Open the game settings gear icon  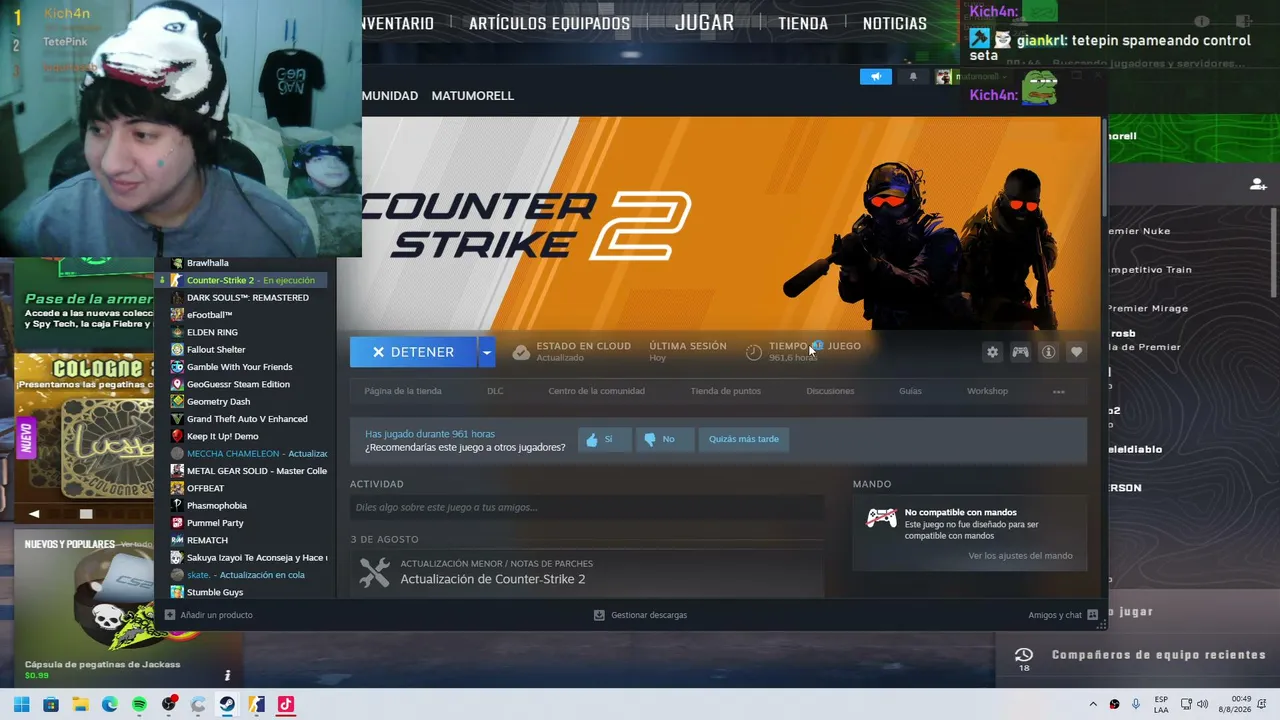point(992,352)
